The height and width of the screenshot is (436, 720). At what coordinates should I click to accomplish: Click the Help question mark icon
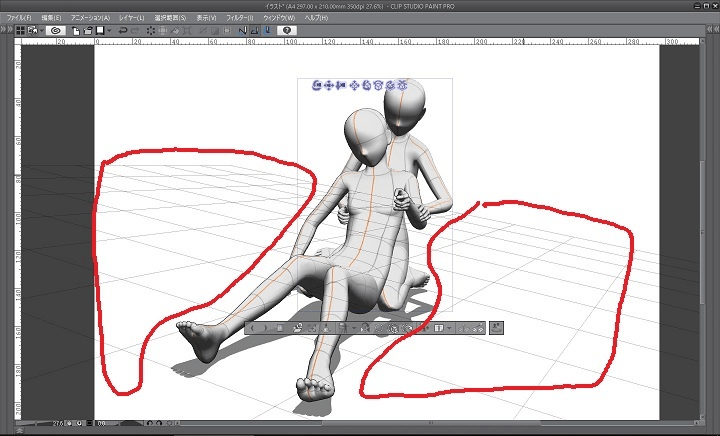(x=287, y=31)
